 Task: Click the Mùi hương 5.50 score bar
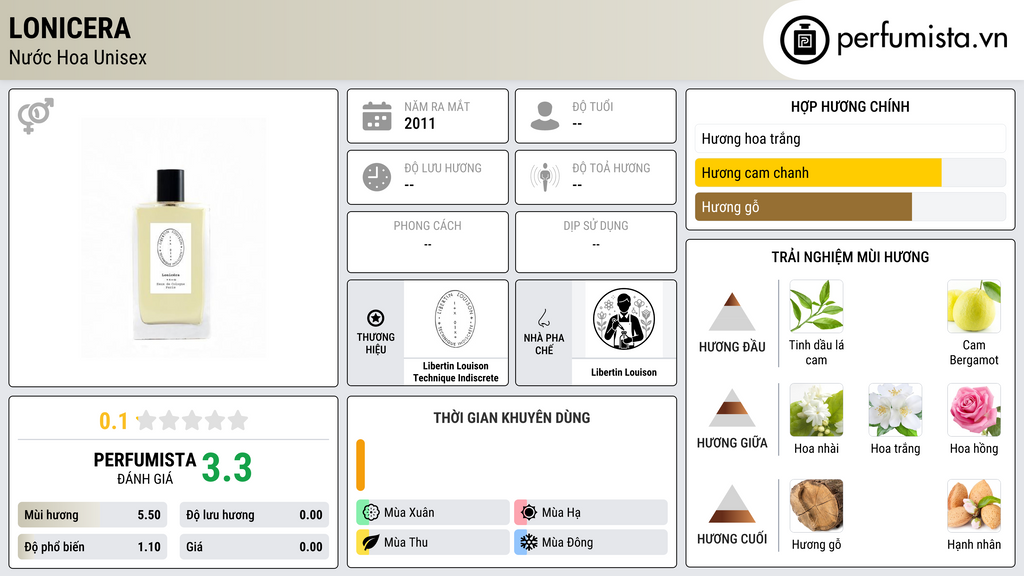pyautogui.click(x=92, y=515)
